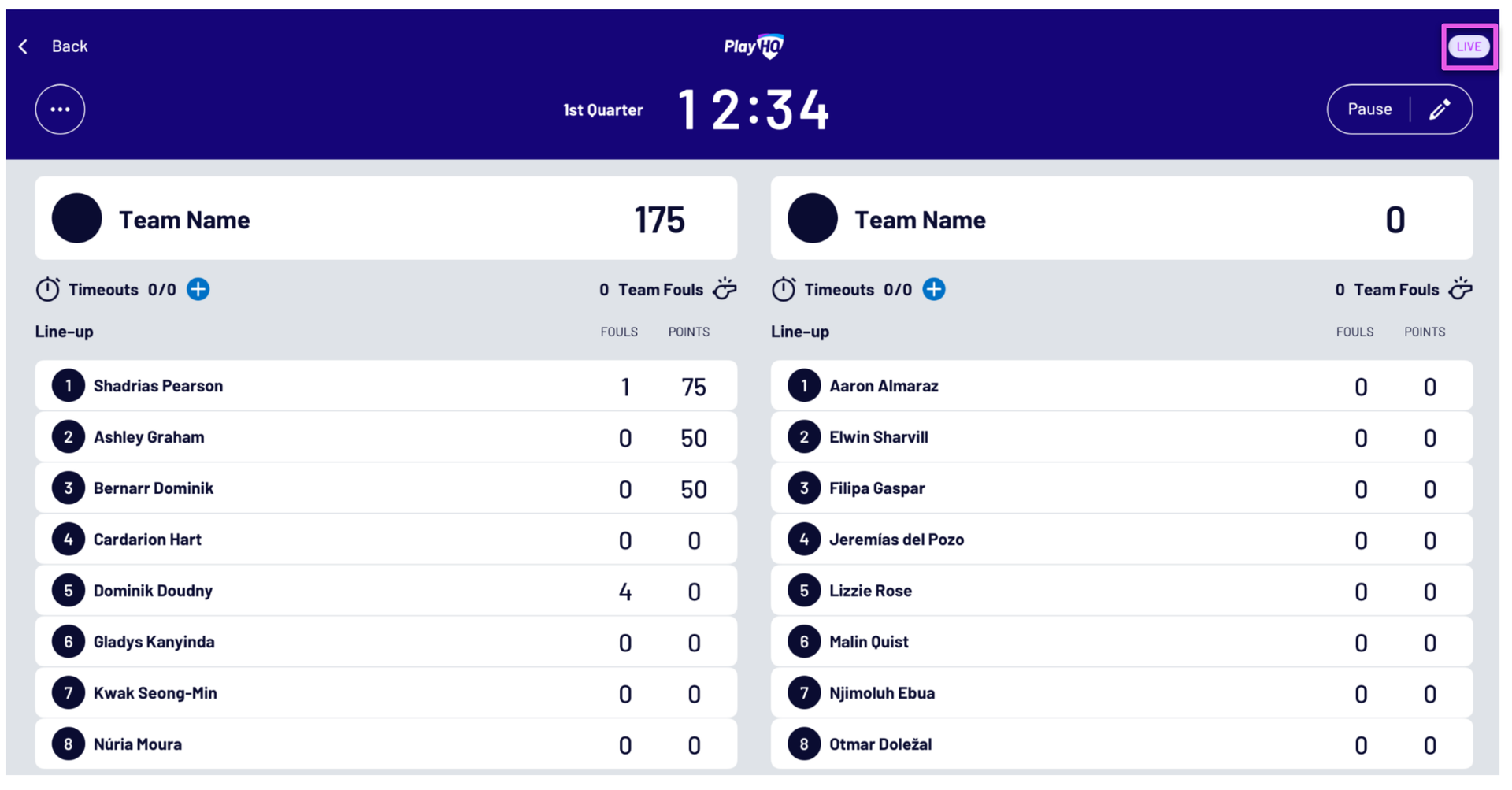Viewport: 1512px width, 790px height.
Task: Click the back chevron arrow icon
Action: coord(24,46)
